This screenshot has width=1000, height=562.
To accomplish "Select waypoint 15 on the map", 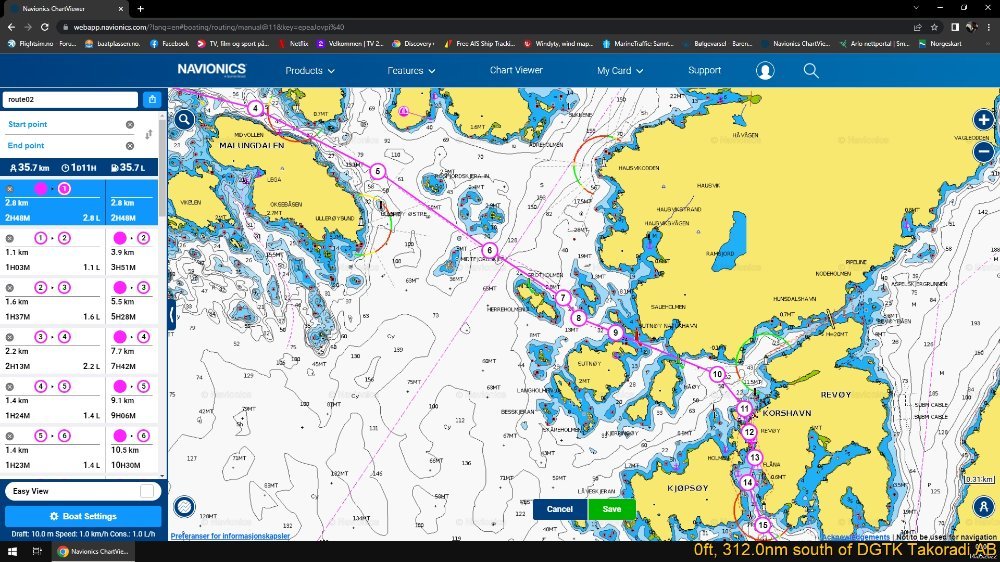I will [x=763, y=525].
